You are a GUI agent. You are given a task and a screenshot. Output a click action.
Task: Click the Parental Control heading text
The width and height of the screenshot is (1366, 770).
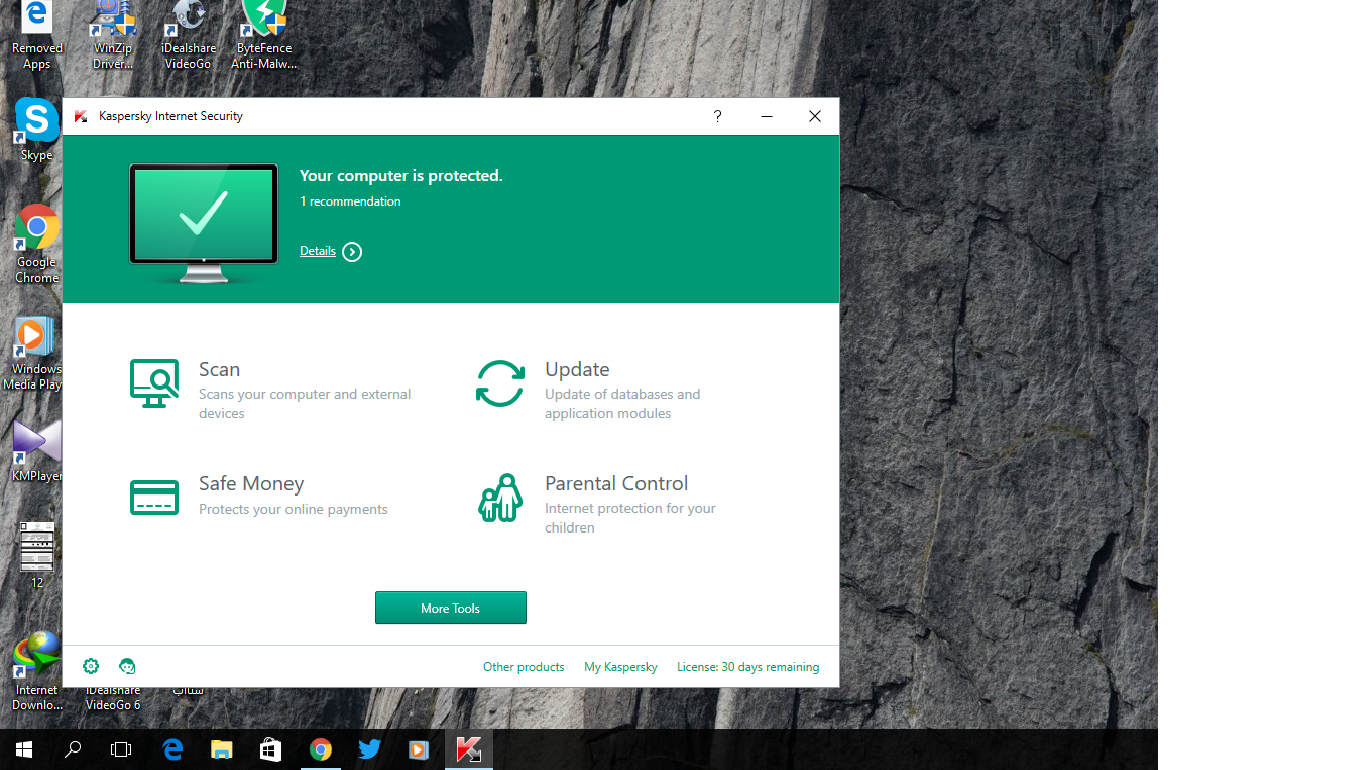tap(616, 483)
